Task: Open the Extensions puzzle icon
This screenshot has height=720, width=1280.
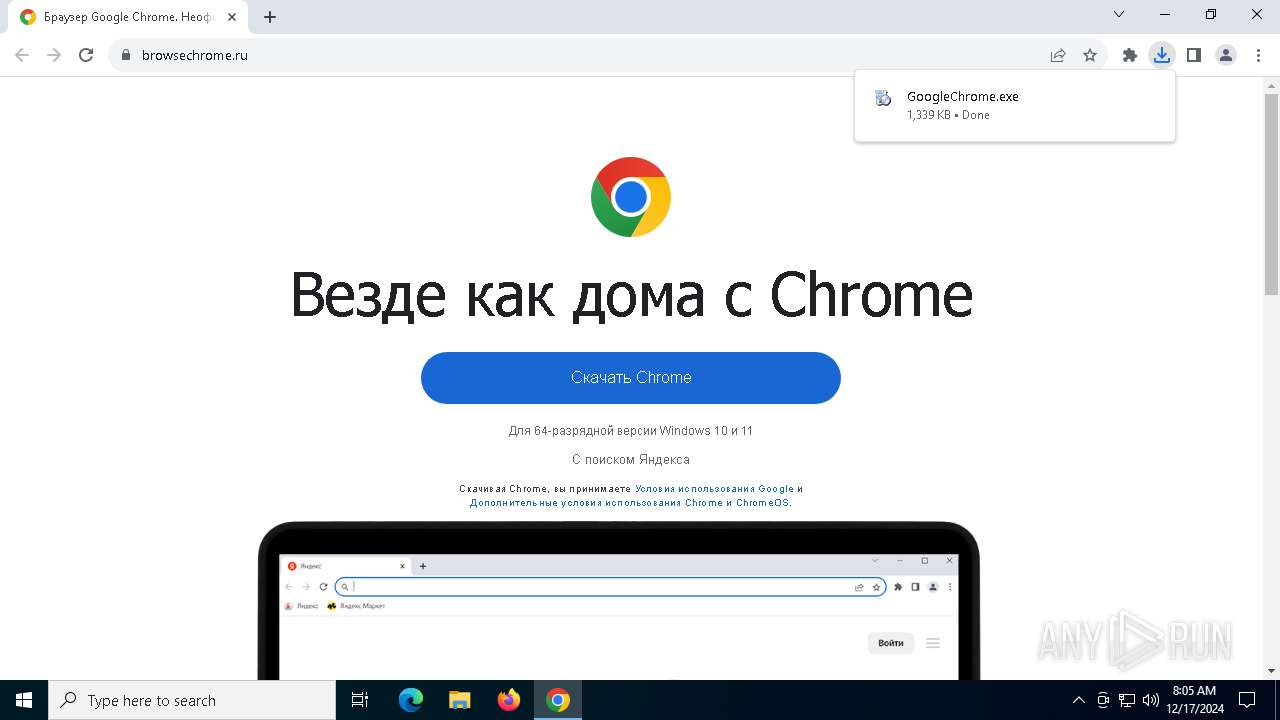Action: click(1130, 55)
